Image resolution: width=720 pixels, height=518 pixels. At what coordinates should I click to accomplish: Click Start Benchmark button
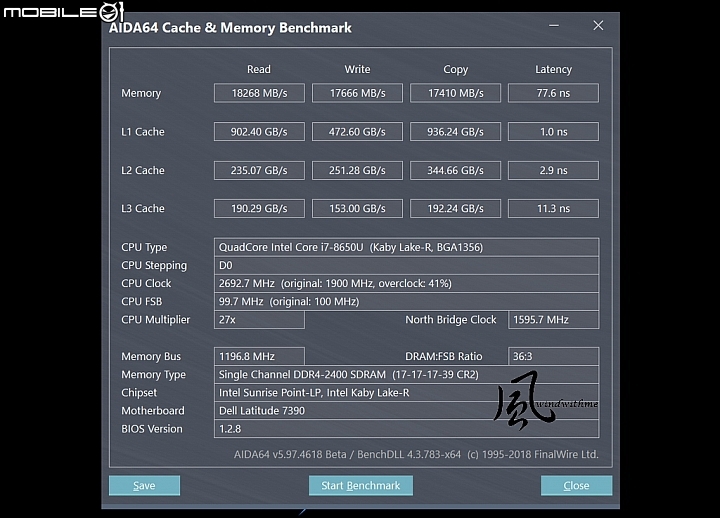360,485
